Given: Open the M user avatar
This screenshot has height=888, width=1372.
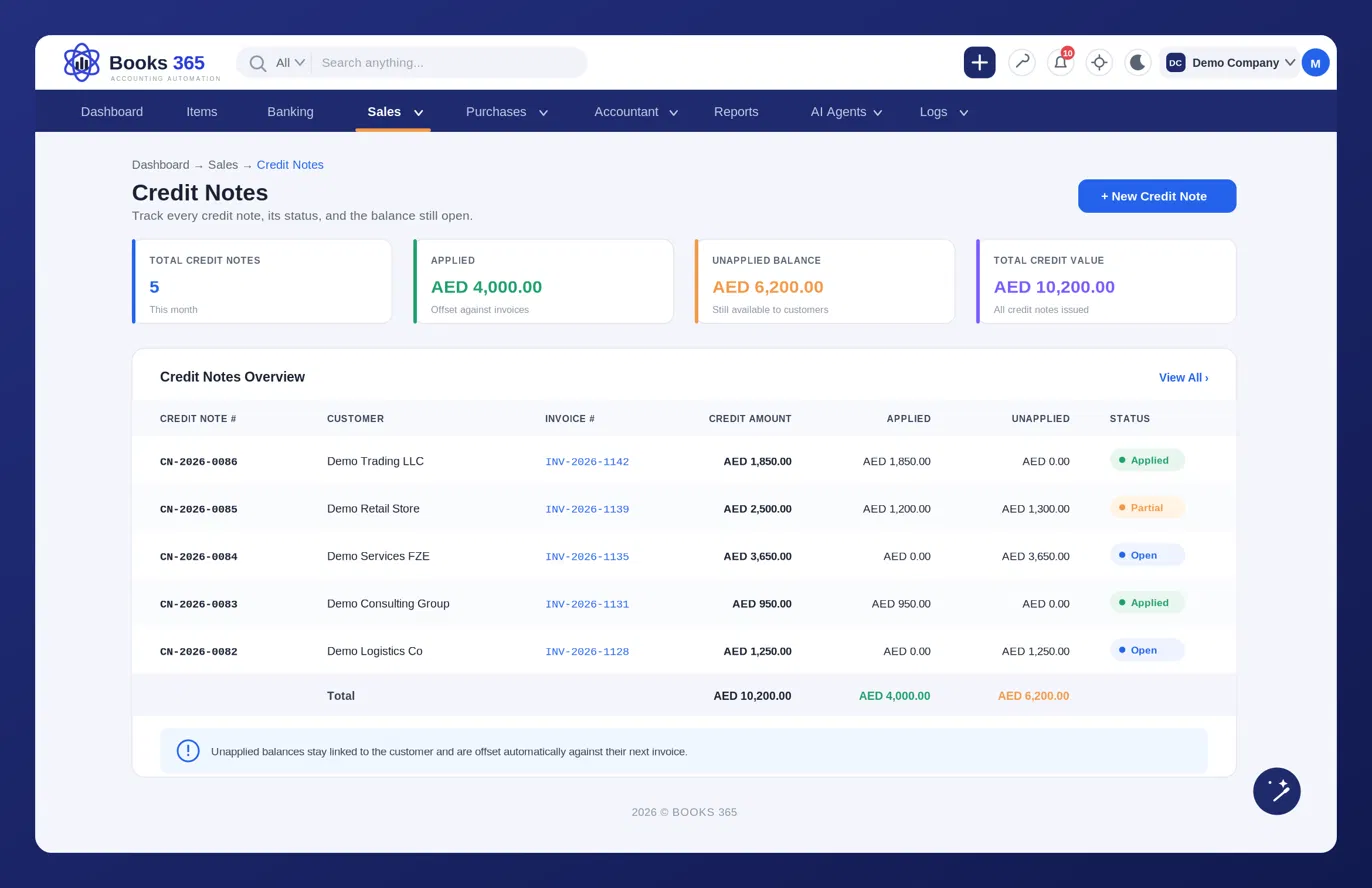Looking at the screenshot, I should (x=1315, y=62).
